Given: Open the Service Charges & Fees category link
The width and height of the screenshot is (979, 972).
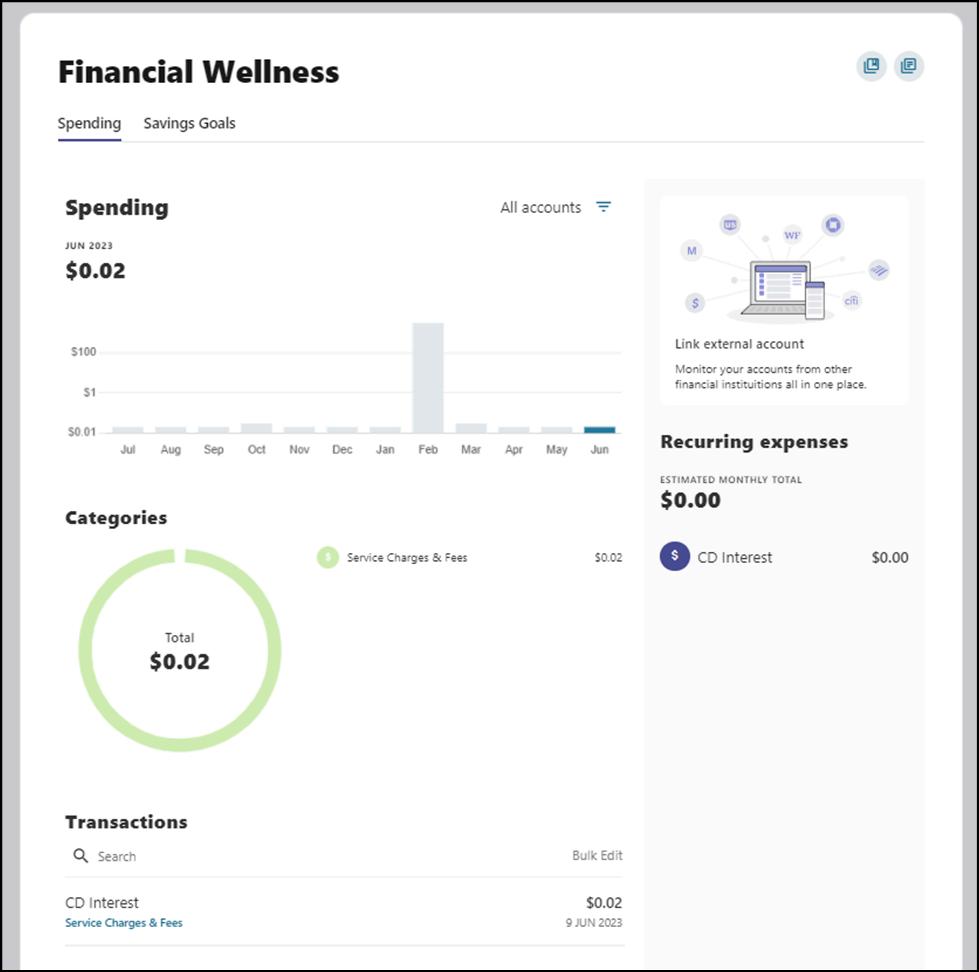Looking at the screenshot, I should (124, 923).
